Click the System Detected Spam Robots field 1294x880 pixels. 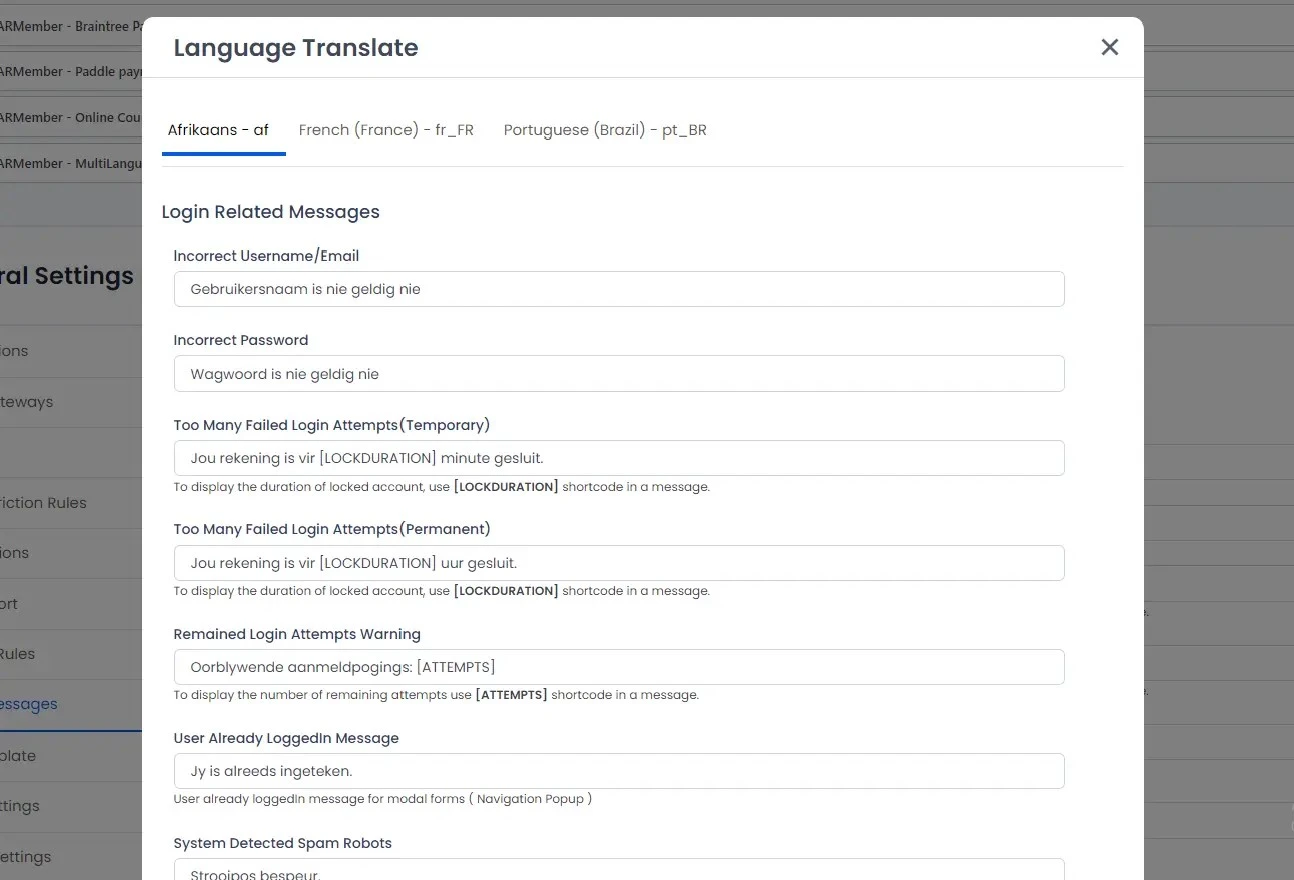click(x=618, y=870)
